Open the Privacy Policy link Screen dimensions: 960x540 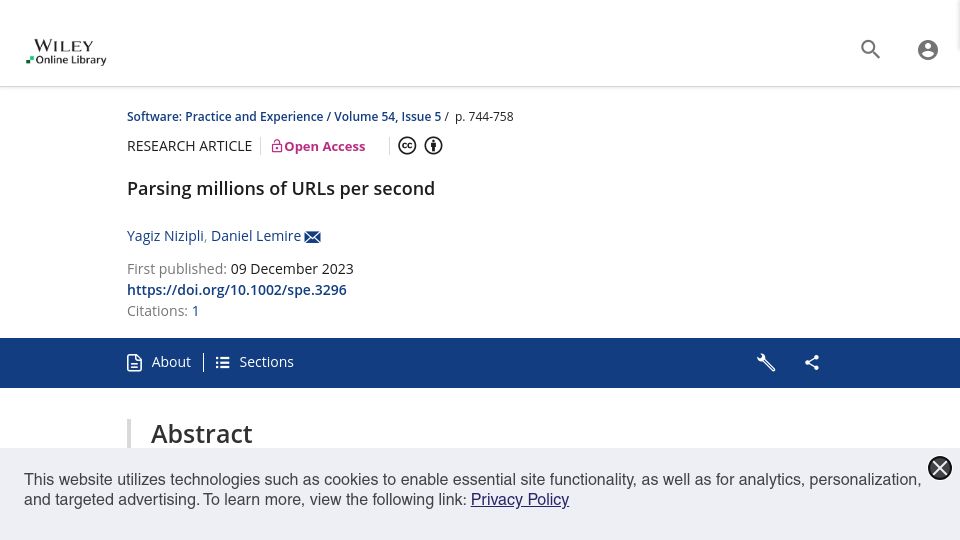(x=520, y=500)
